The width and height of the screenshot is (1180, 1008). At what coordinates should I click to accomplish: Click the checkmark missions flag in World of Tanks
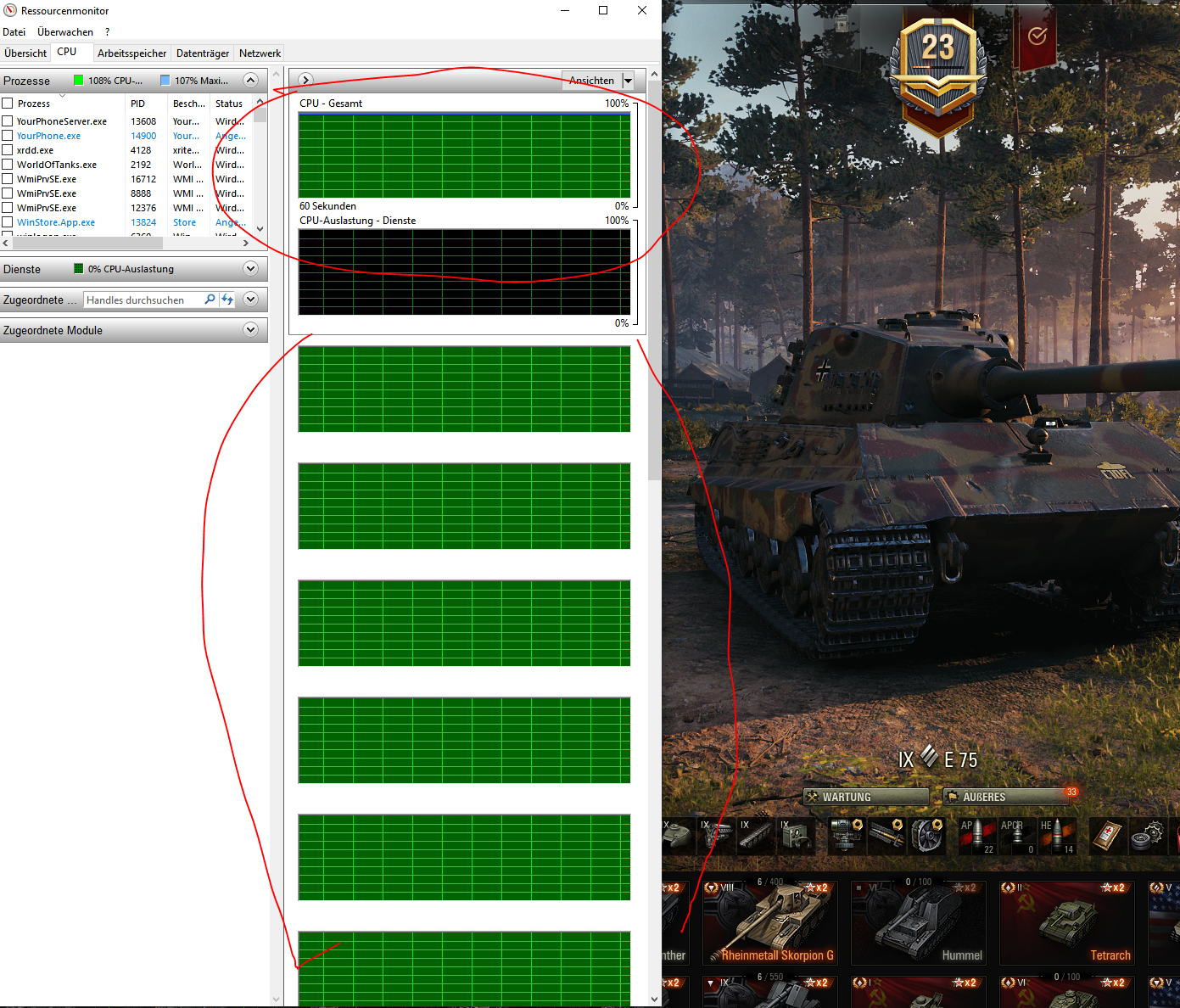coord(1037,37)
